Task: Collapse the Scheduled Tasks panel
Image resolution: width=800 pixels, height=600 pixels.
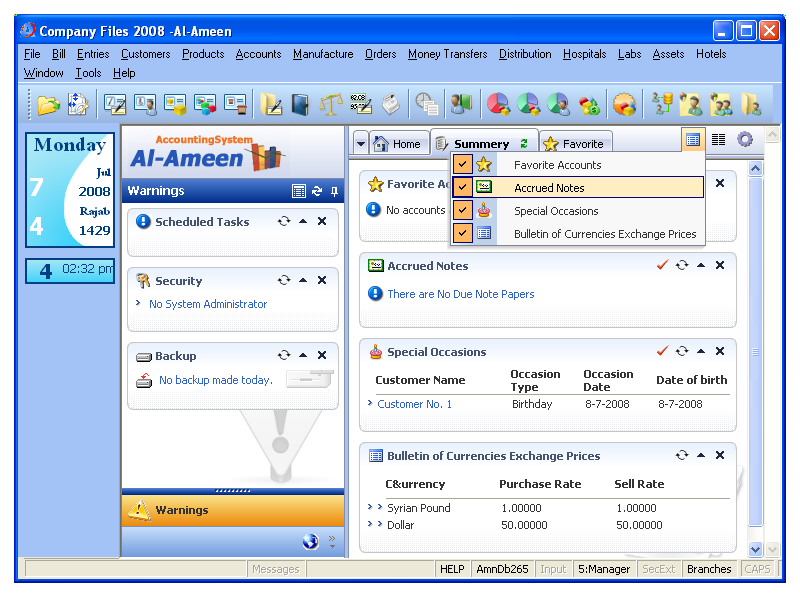Action: coord(303,222)
